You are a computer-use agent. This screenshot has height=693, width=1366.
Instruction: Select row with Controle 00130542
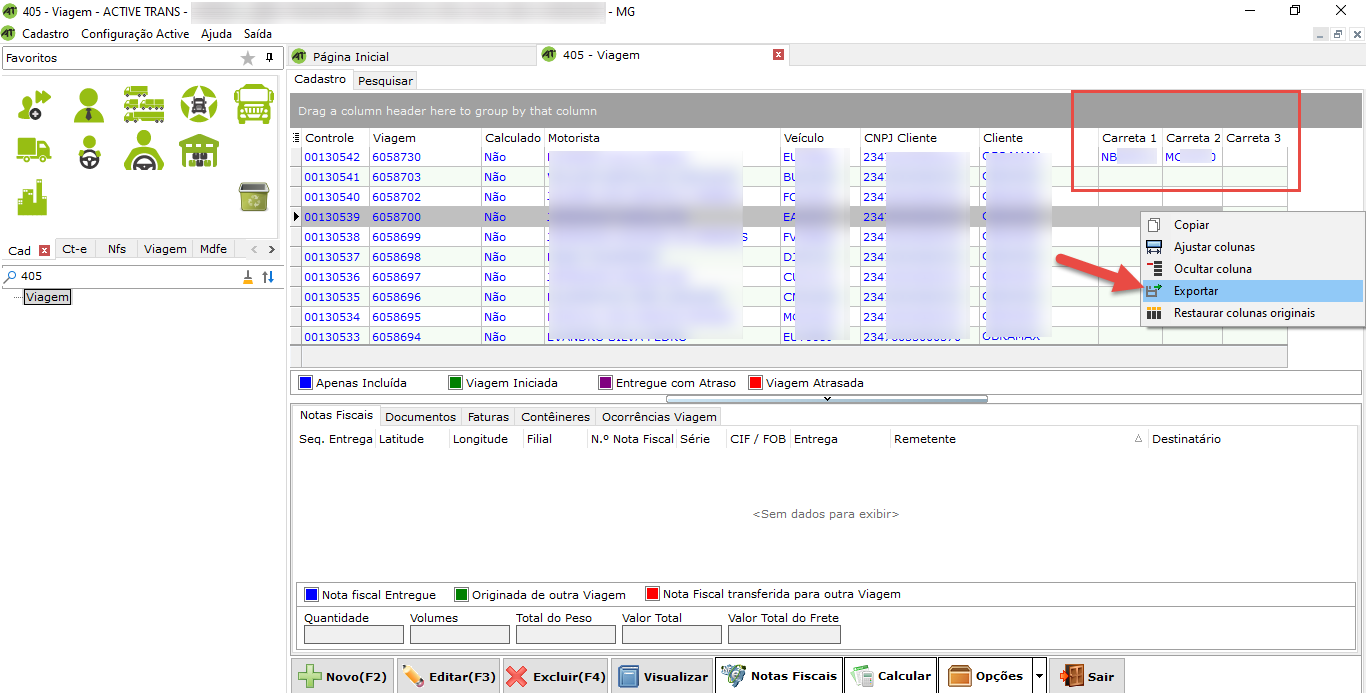coord(788,157)
